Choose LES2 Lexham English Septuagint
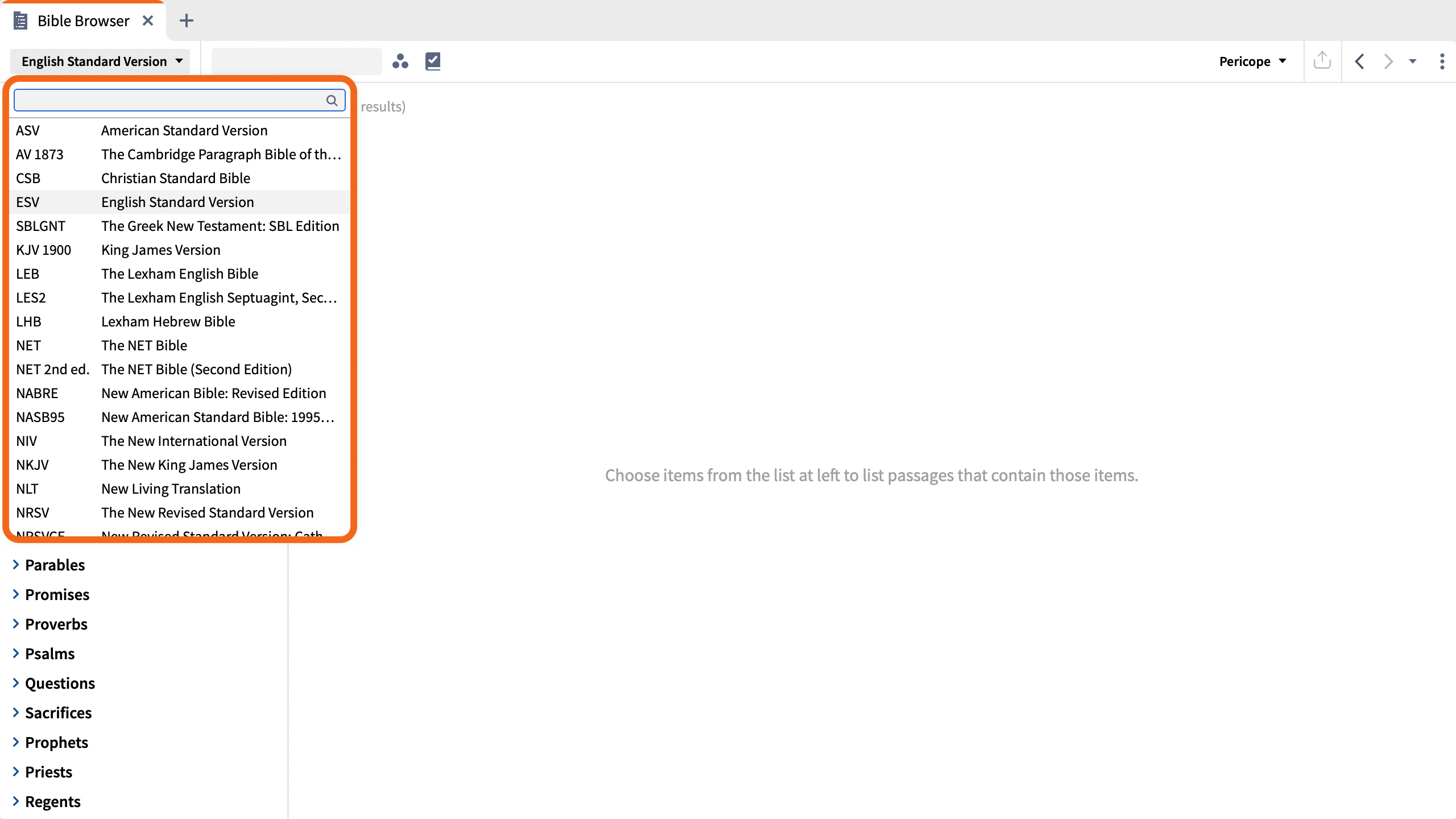1456x819 pixels. coord(180,297)
